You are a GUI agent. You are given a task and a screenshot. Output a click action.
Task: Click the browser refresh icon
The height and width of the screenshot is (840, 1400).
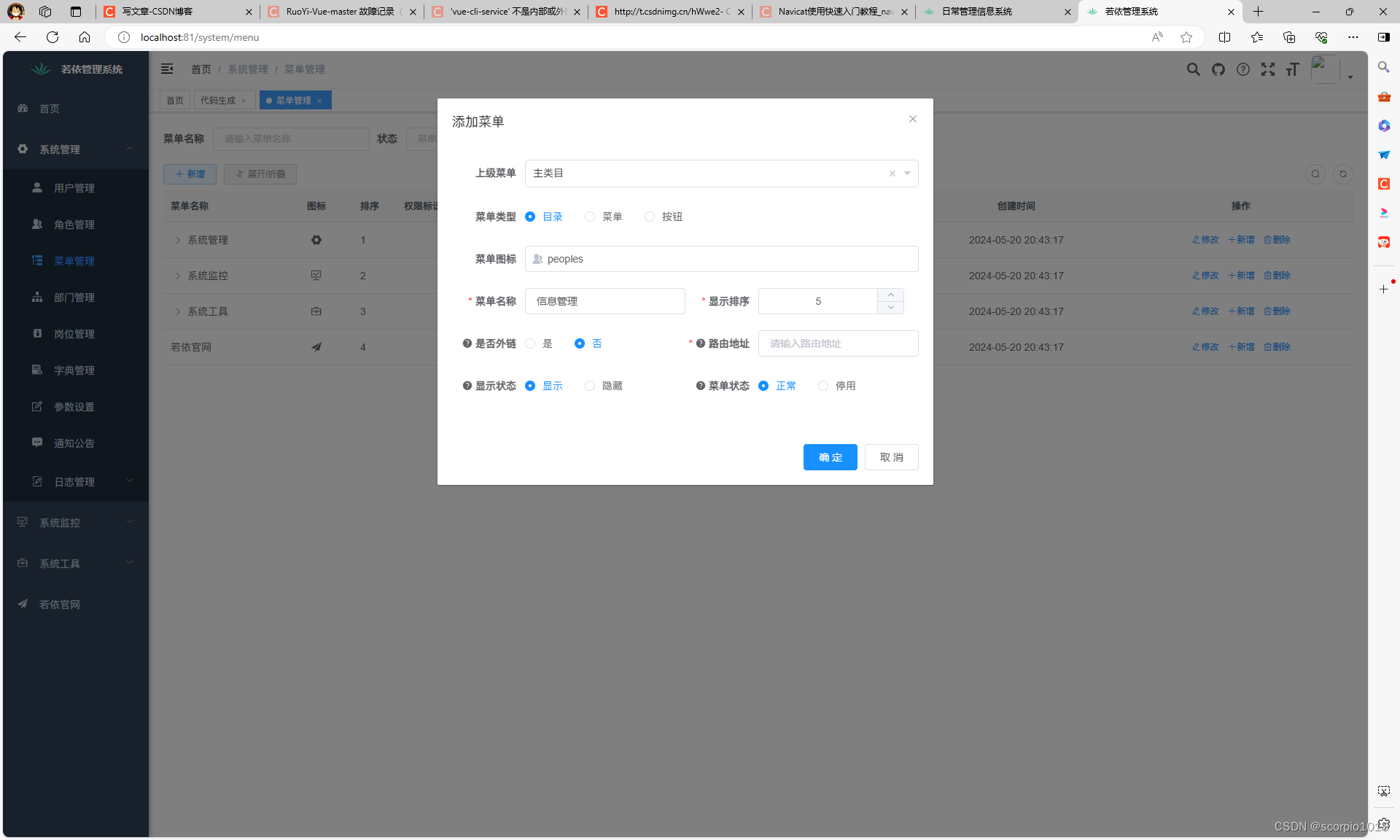[52, 37]
